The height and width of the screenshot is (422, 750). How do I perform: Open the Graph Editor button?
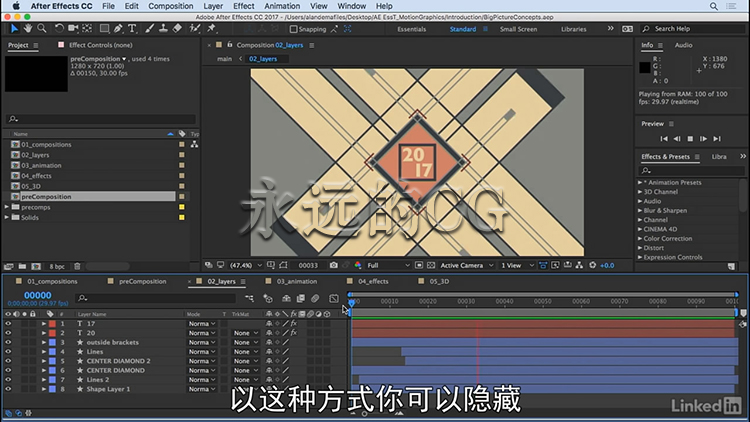pos(334,299)
